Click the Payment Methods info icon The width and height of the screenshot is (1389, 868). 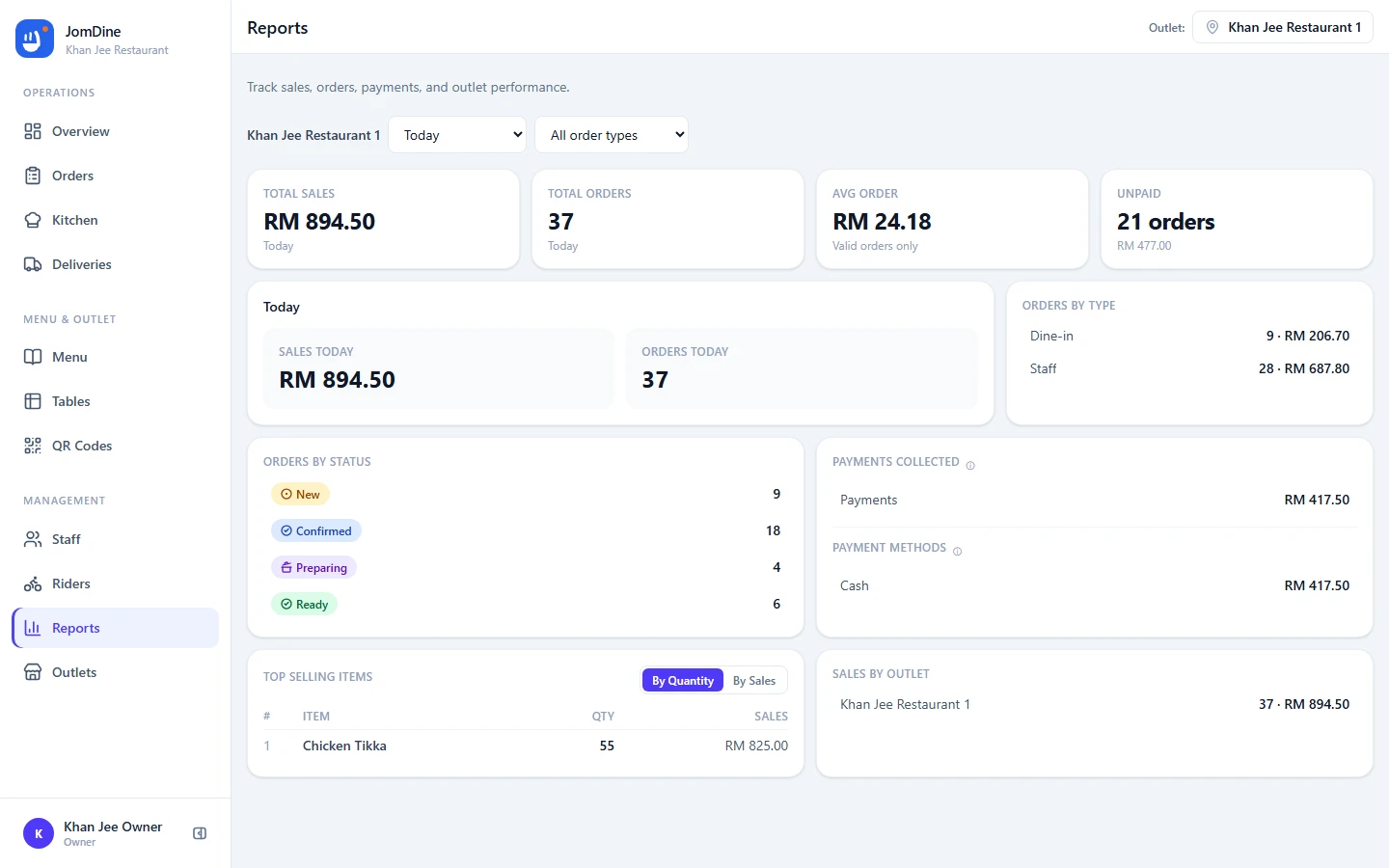click(957, 552)
